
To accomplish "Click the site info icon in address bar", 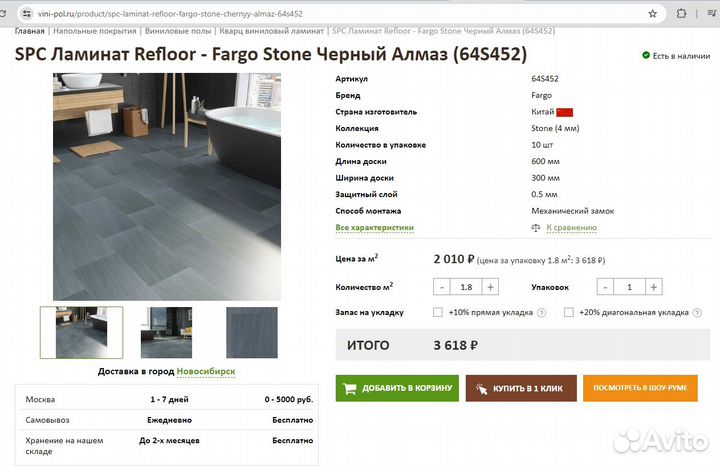I will tap(27, 14).
